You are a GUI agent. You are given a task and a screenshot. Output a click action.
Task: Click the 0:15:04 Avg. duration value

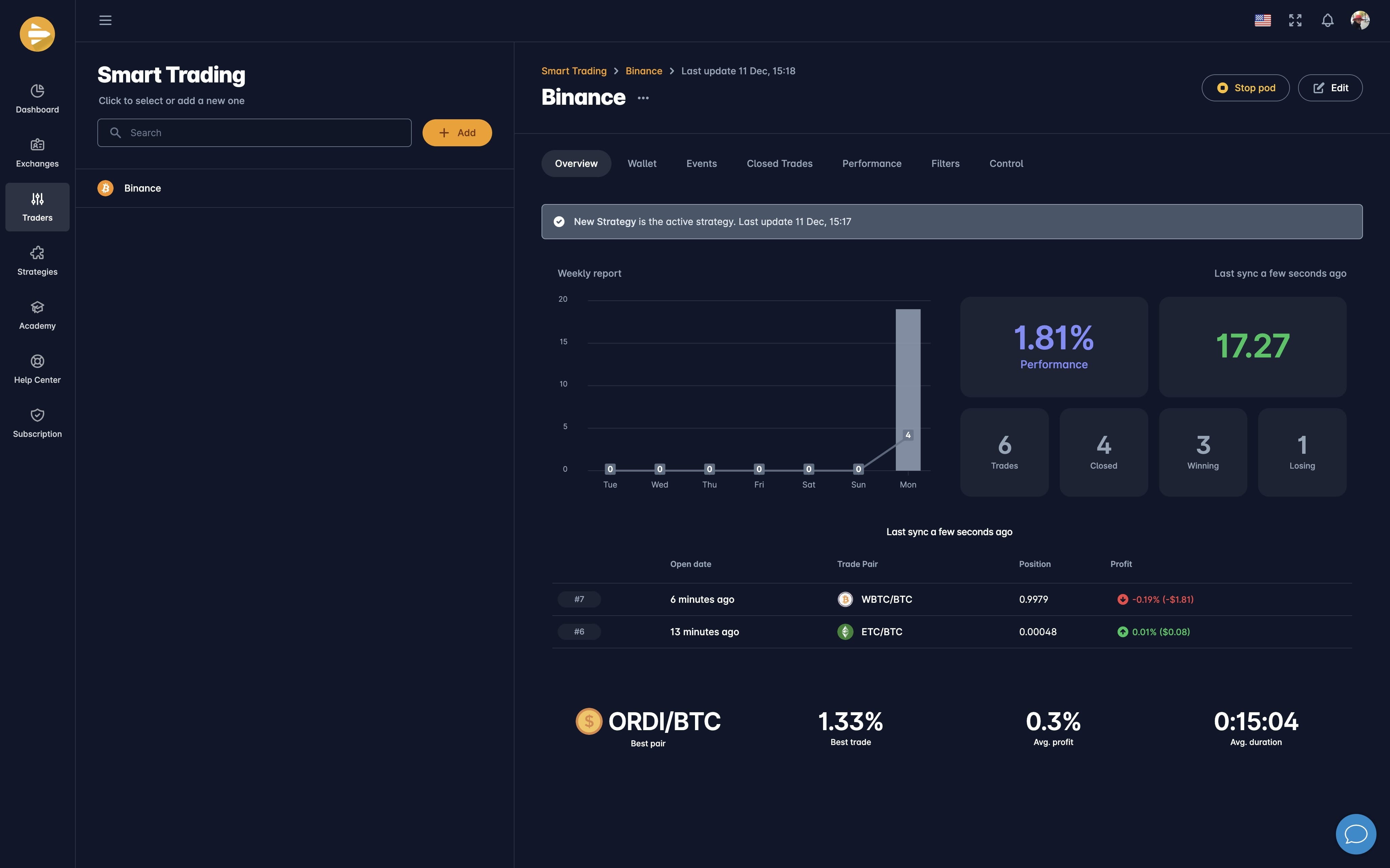coord(1256,722)
